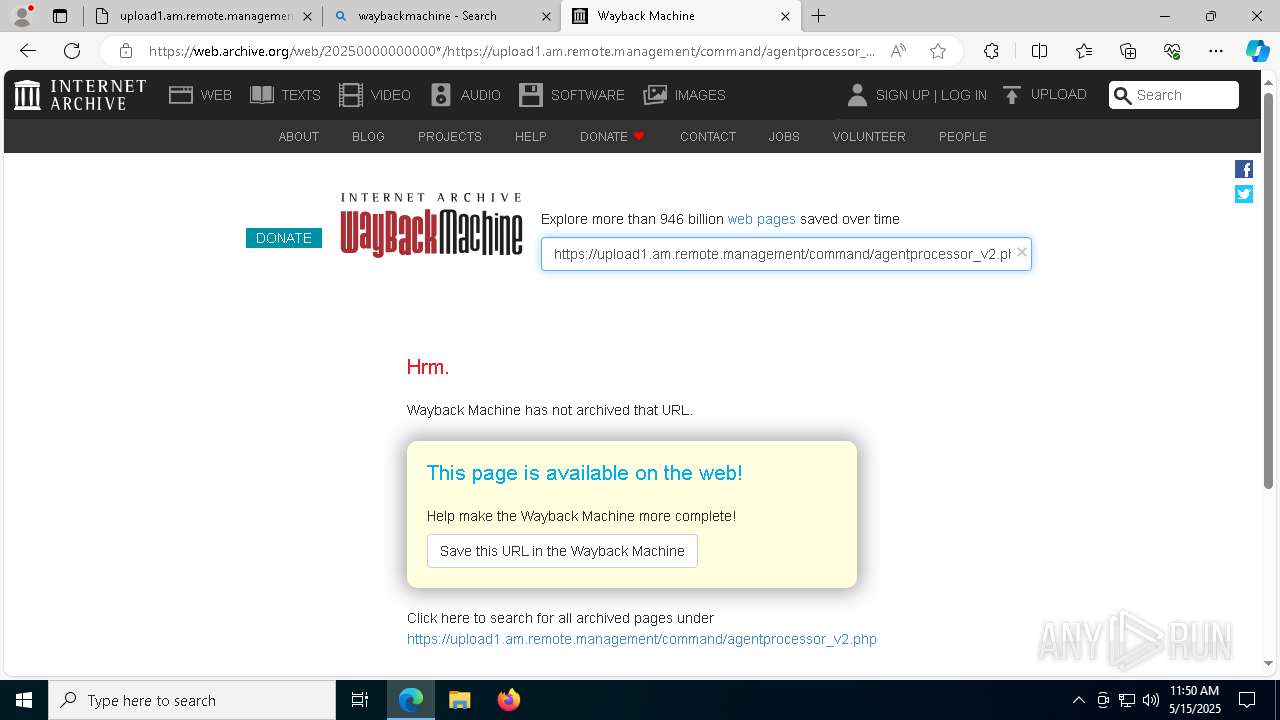This screenshot has height=720, width=1280.
Task: Open the volume icon in the system tray
Action: click(x=1151, y=700)
